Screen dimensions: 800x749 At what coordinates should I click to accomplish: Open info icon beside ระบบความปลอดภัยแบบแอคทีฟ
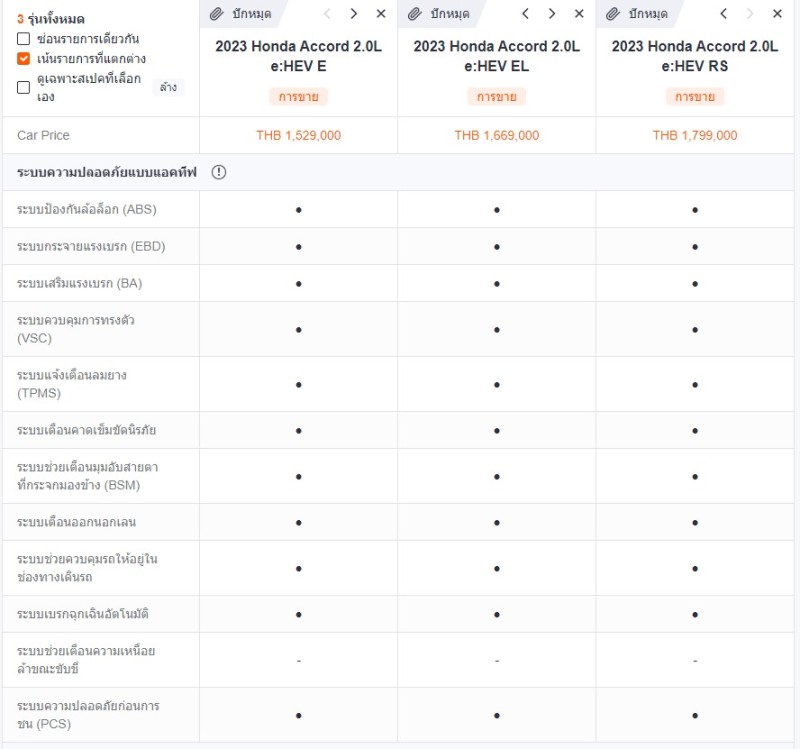point(219,172)
